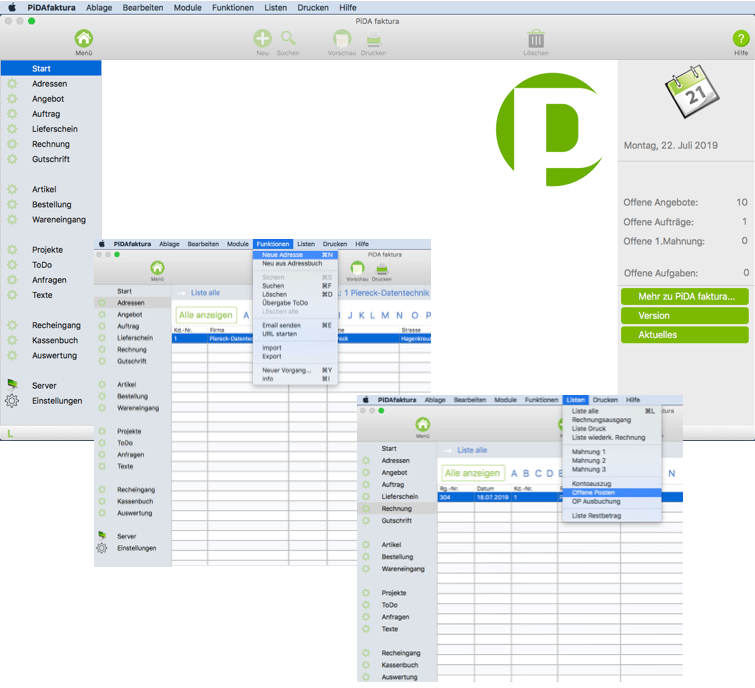Select Anfragen in the main sidebar
The width and height of the screenshot is (755, 688).
coord(49,280)
